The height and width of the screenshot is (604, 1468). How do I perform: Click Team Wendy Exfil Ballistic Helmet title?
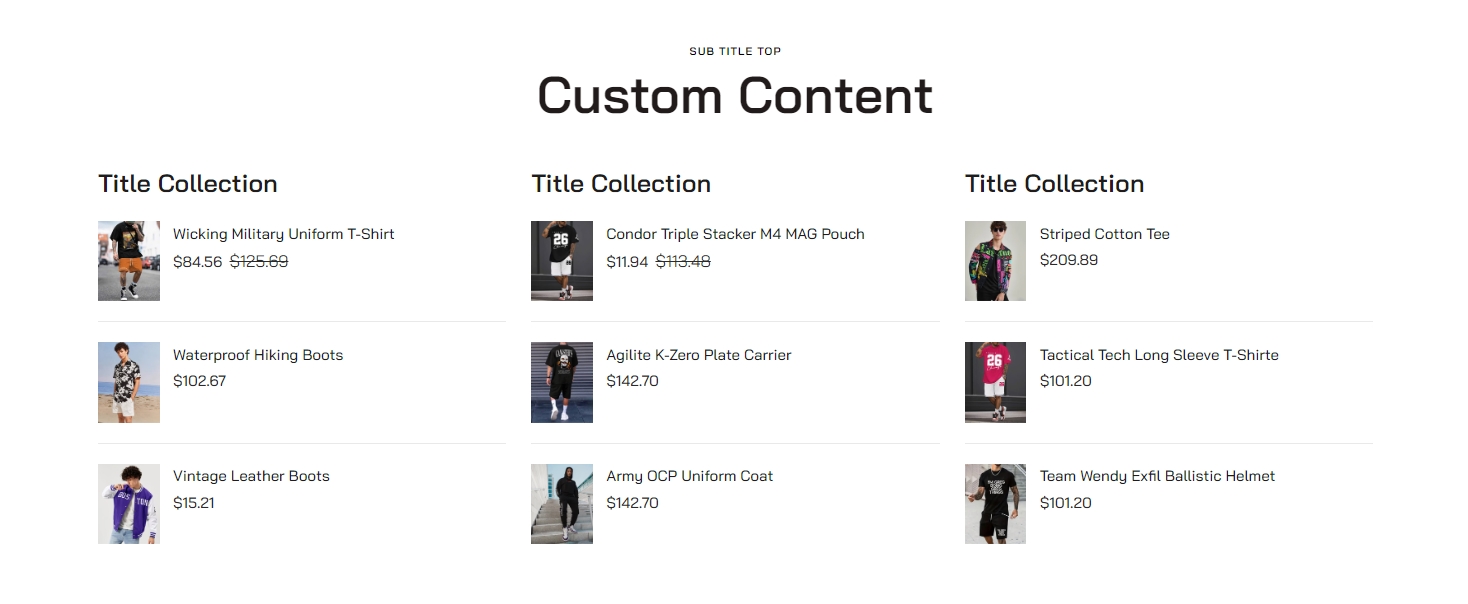[1157, 476]
